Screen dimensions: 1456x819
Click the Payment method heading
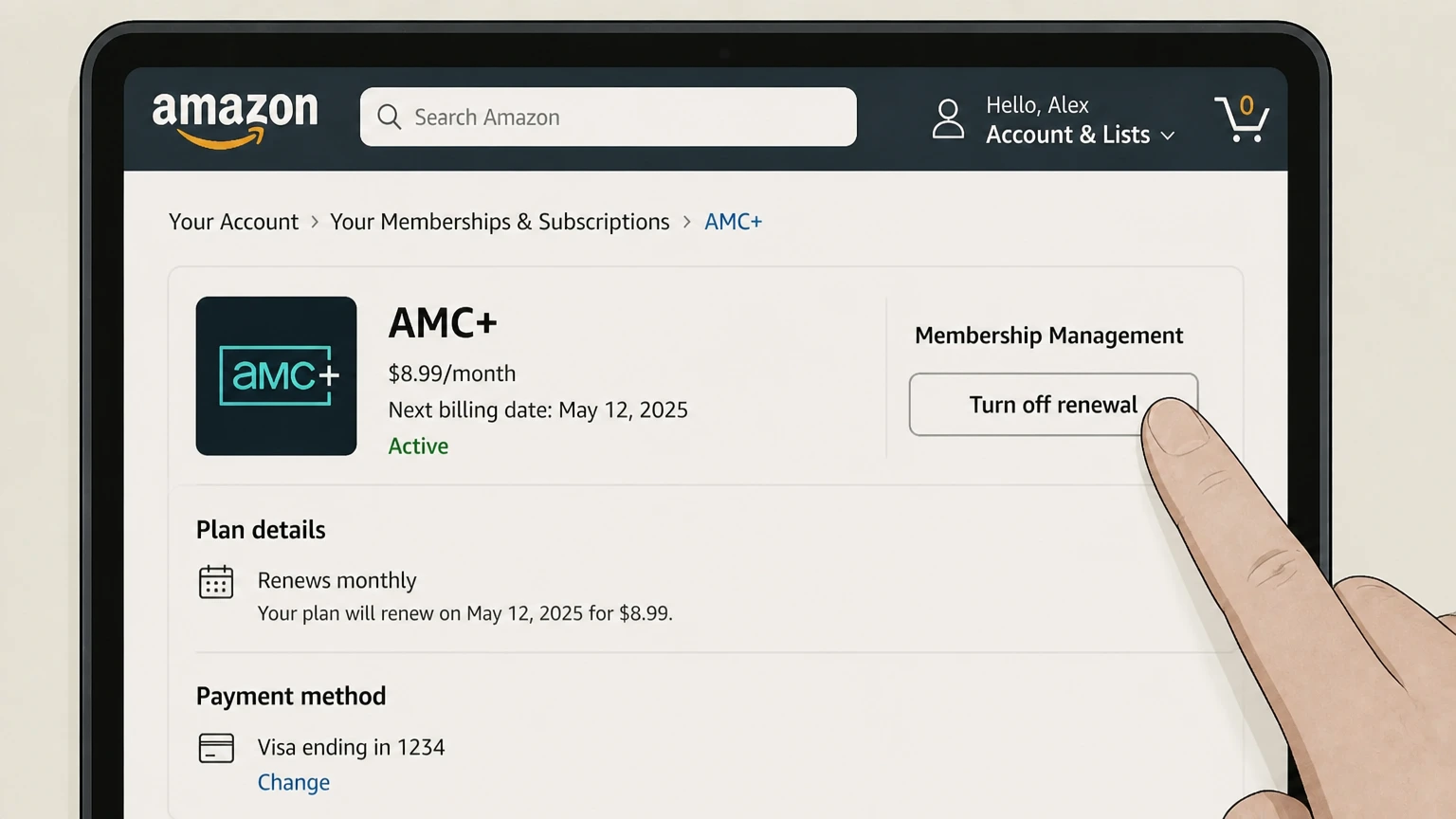click(291, 697)
